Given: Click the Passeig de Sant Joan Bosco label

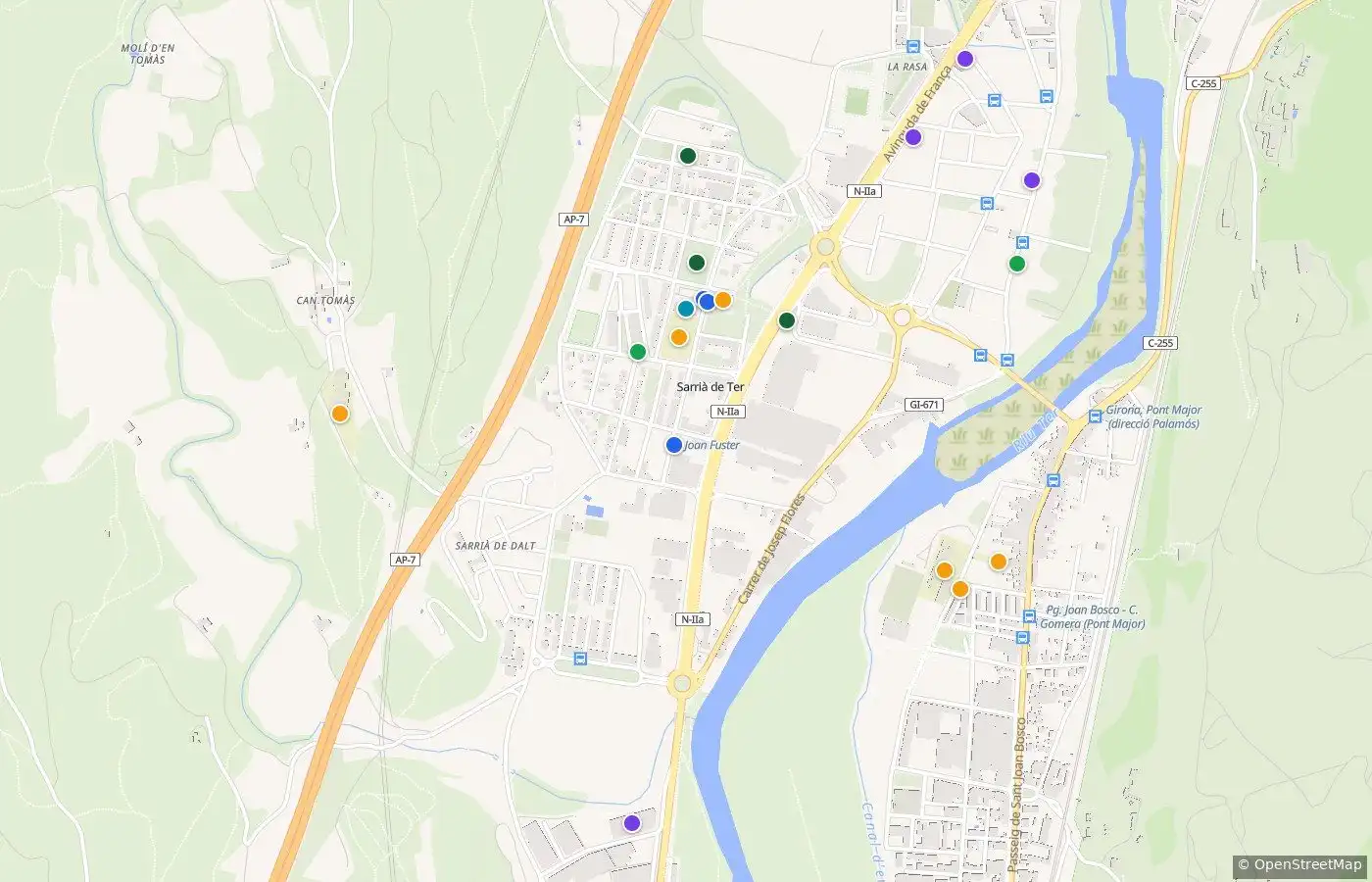Looking at the screenshot, I should pos(1016,794).
